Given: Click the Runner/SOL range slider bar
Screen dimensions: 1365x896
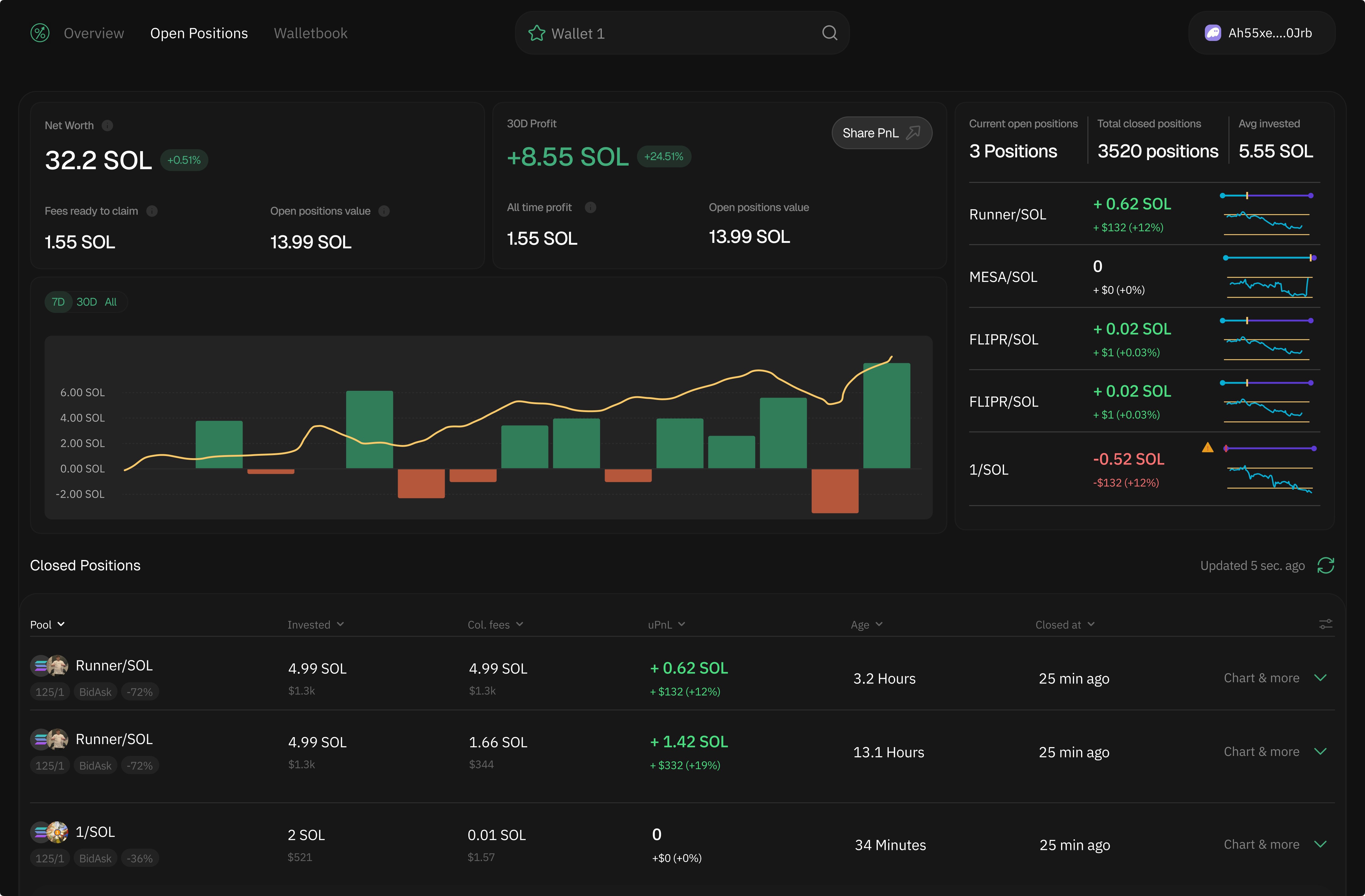Looking at the screenshot, I should tap(1266, 196).
